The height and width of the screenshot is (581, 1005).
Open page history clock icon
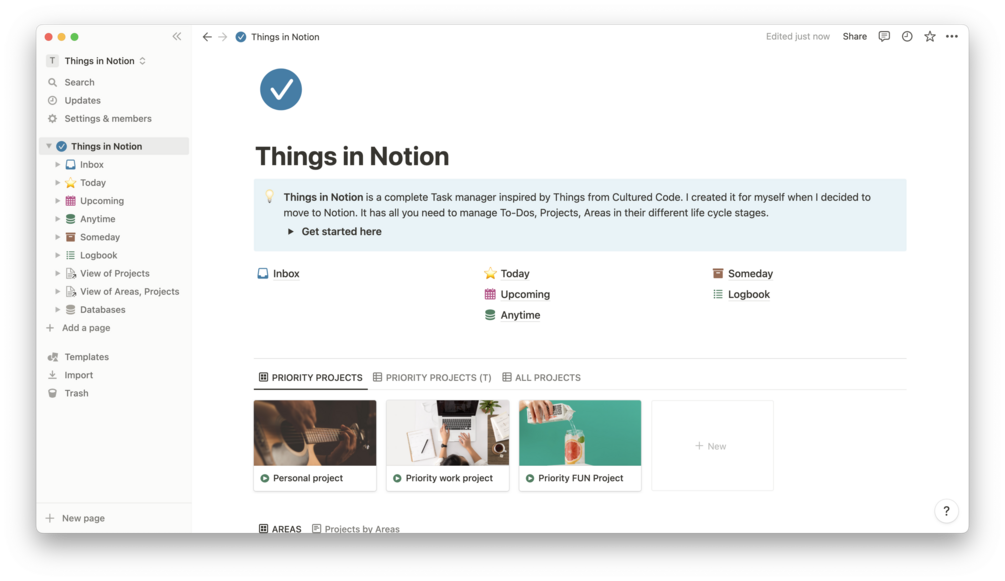(x=907, y=37)
